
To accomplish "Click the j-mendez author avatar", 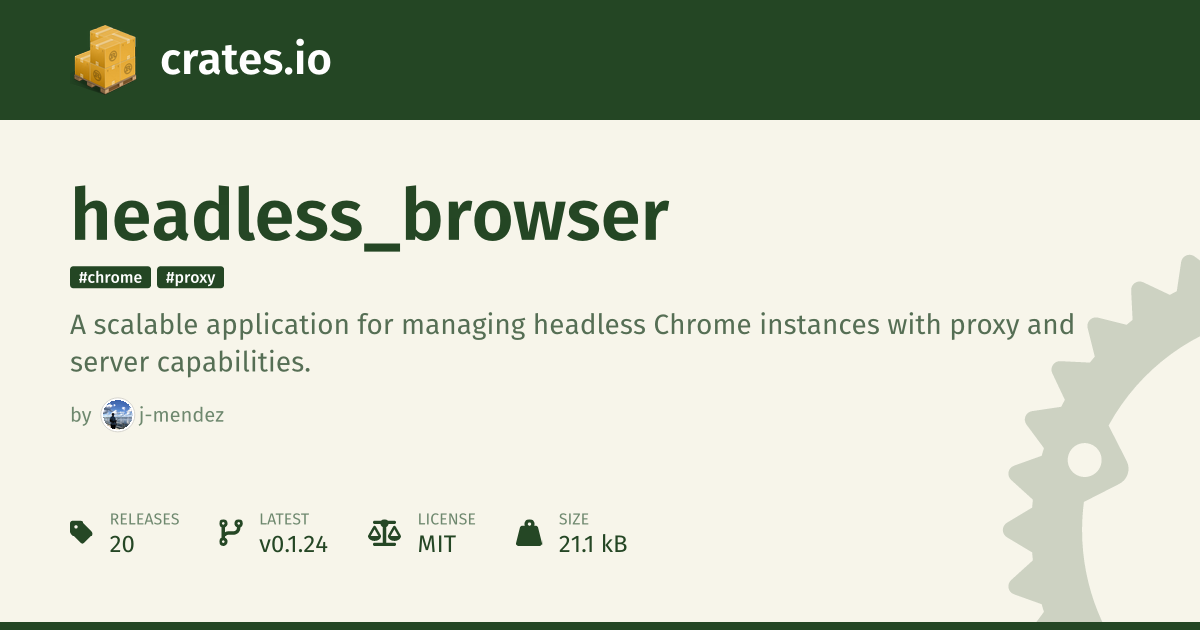I will pyautogui.click(x=118, y=415).
